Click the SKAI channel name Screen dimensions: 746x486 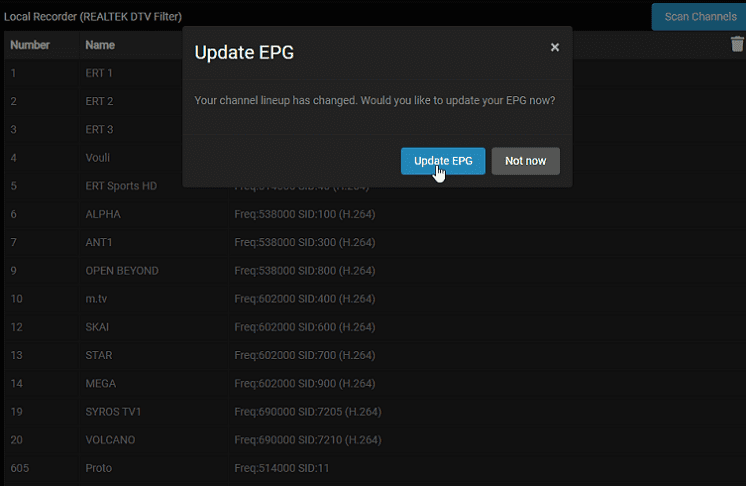click(97, 327)
